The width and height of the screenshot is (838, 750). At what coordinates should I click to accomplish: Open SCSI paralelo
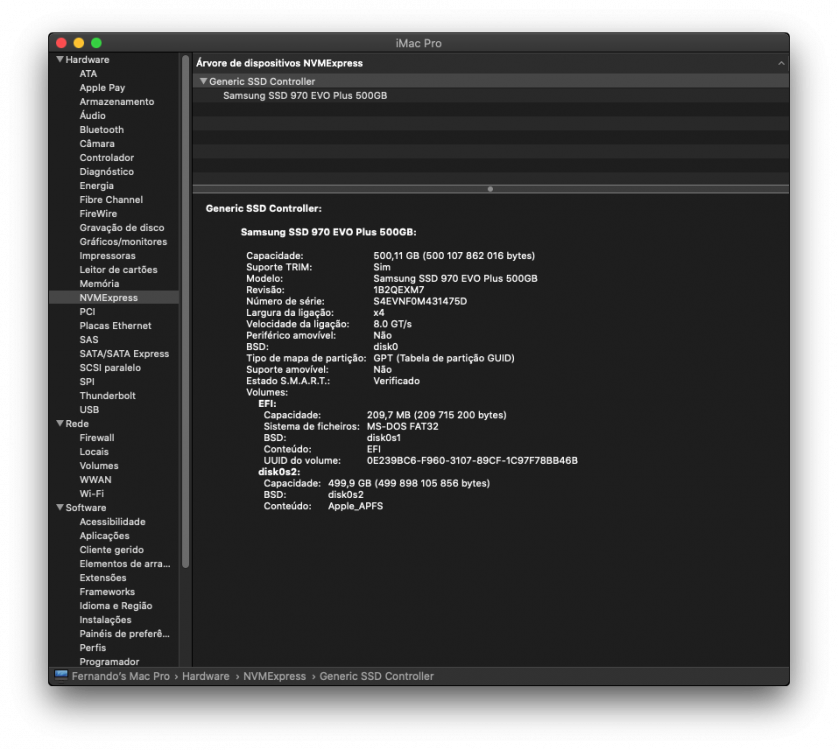click(110, 368)
